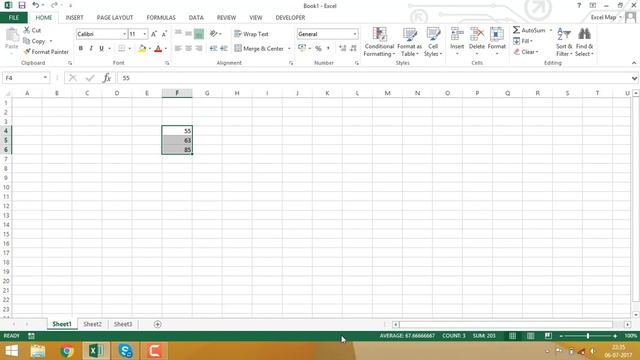The height and width of the screenshot is (360, 640).
Task: Switch to the INSERT ribbon tab
Action: click(74, 18)
